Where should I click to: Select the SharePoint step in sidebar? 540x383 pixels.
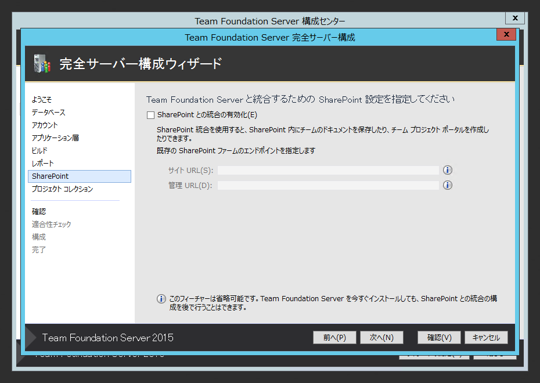(80, 176)
